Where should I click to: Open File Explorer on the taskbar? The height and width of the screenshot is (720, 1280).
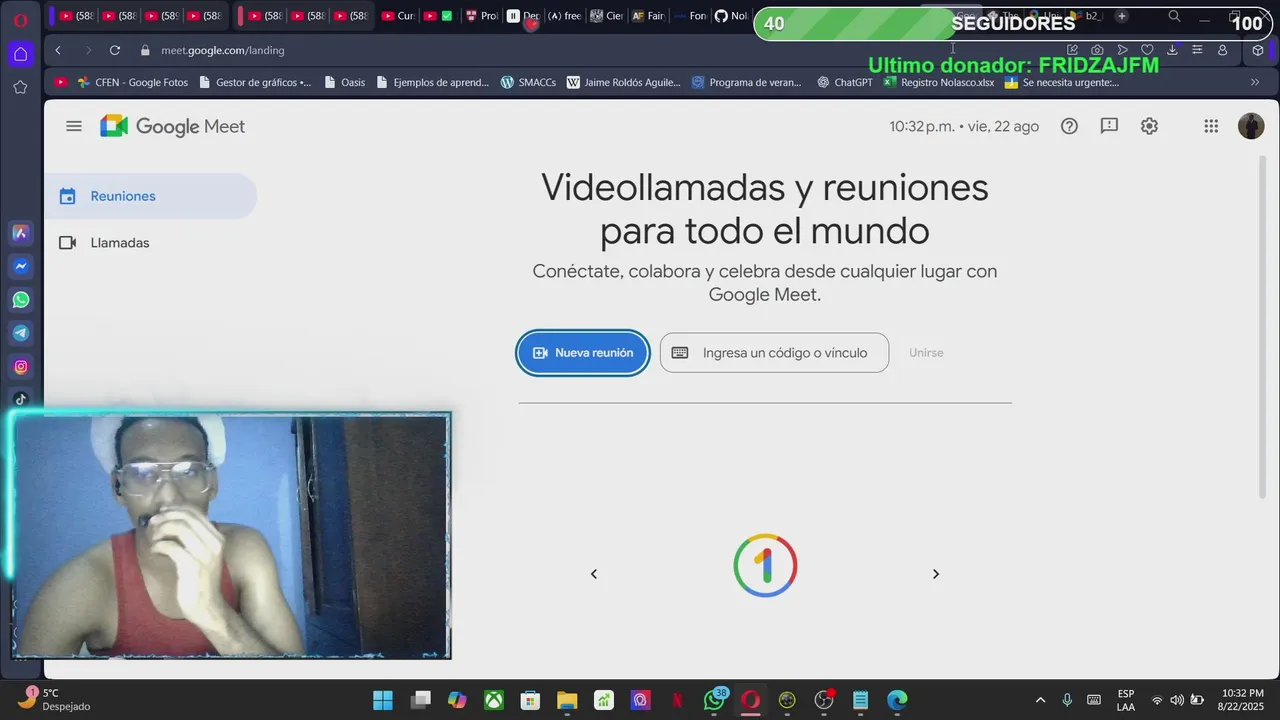point(567,700)
